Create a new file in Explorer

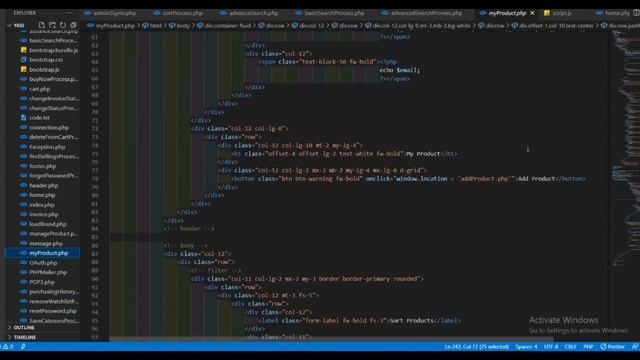[42, 25]
